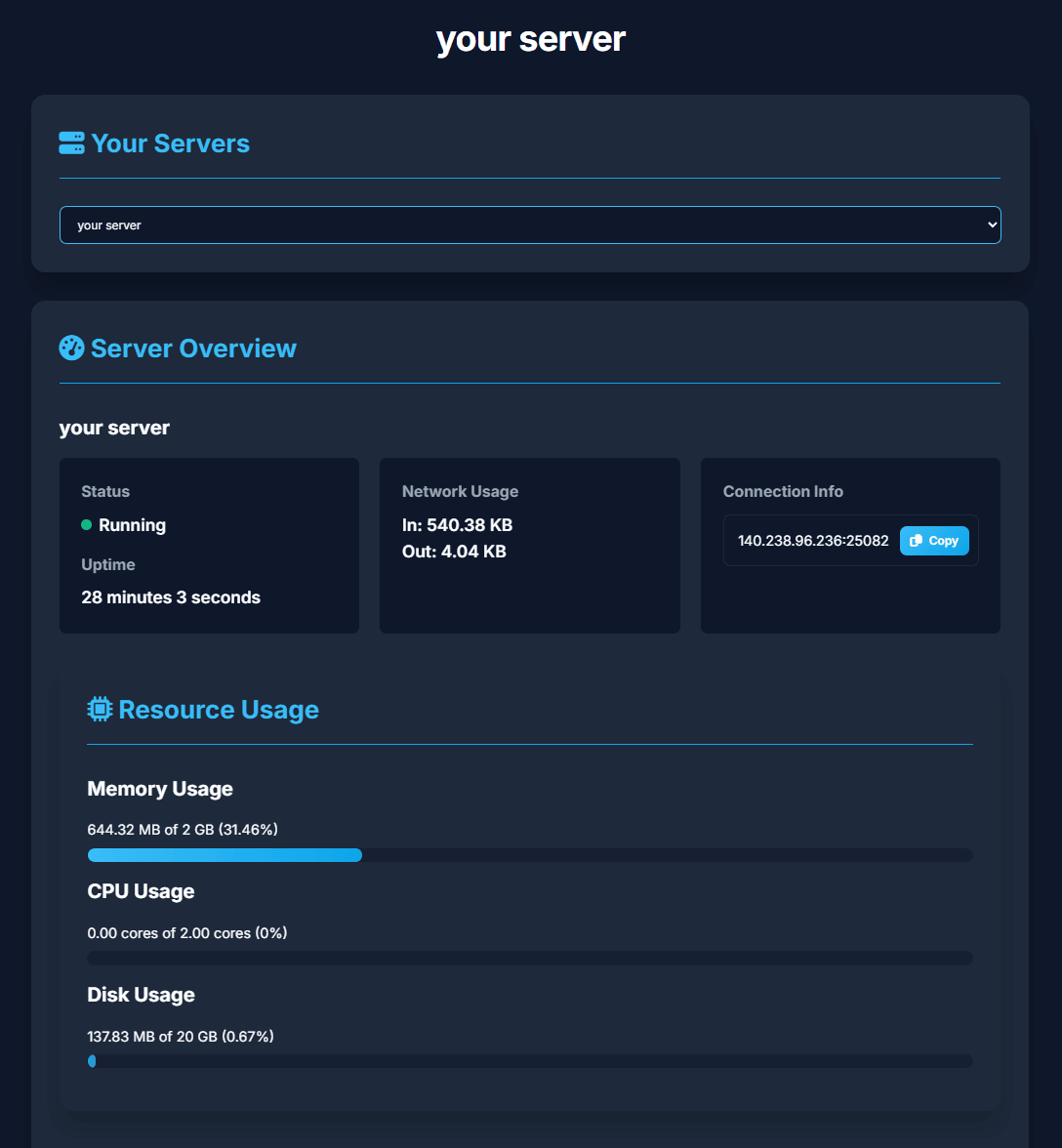Click the 'In: 540.38 KB' value
The width and height of the screenshot is (1062, 1148).
458,525
